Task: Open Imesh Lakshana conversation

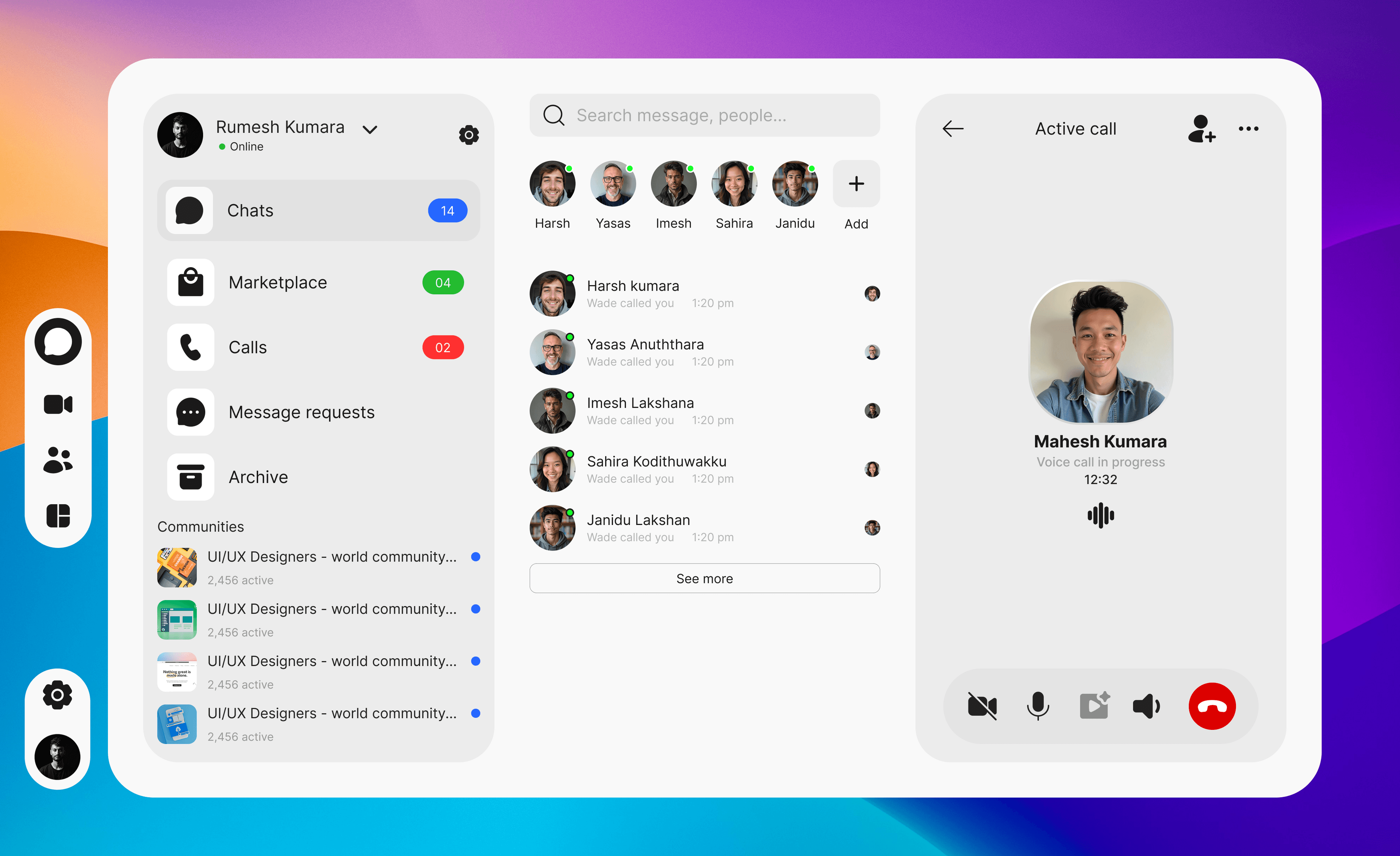Action: tap(704, 411)
